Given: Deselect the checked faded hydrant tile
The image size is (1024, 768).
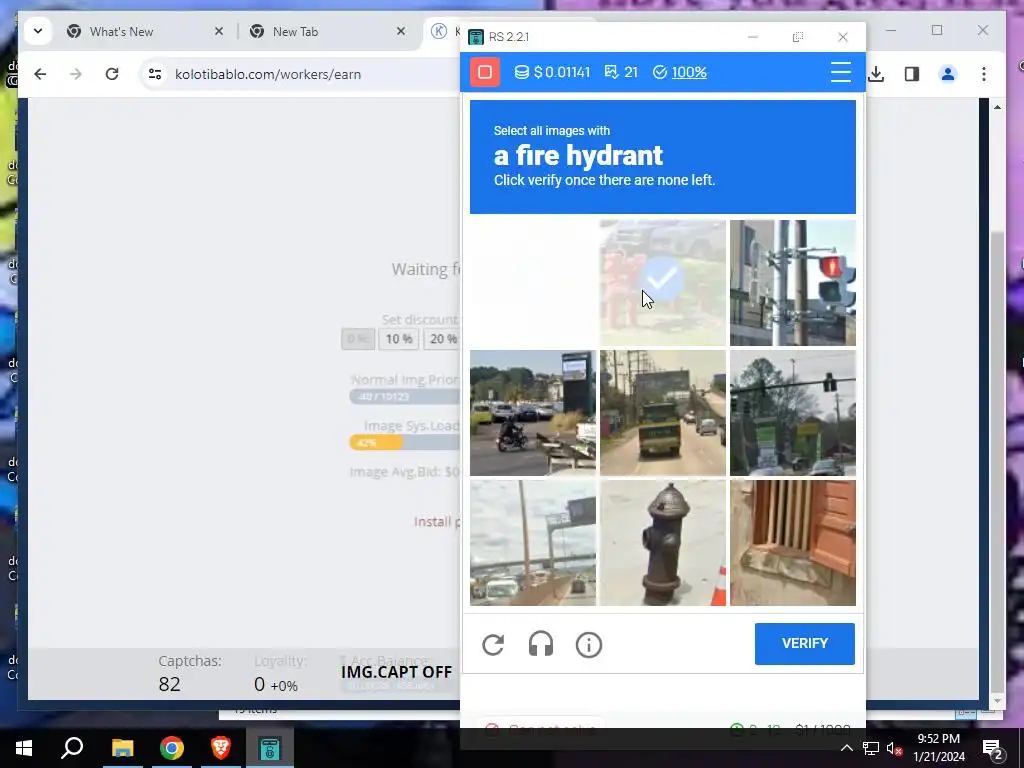Looking at the screenshot, I should [662, 282].
